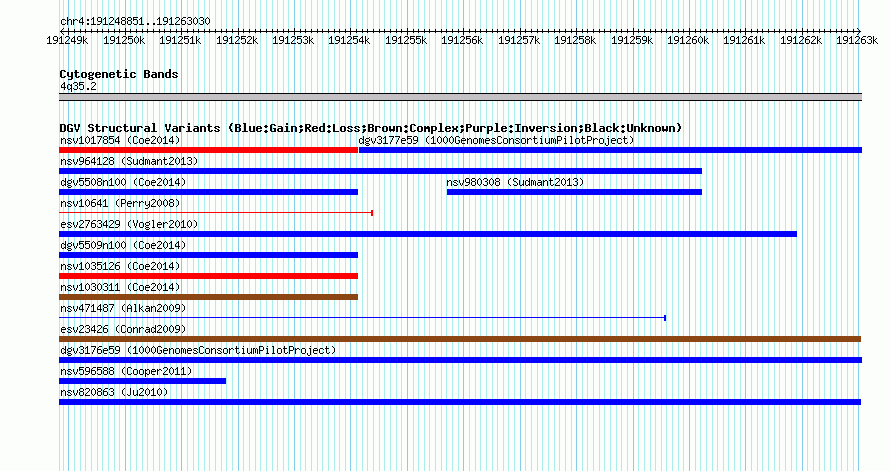
Task: Open nsv471487 (Alkan2009) label
Action: tap(123, 308)
